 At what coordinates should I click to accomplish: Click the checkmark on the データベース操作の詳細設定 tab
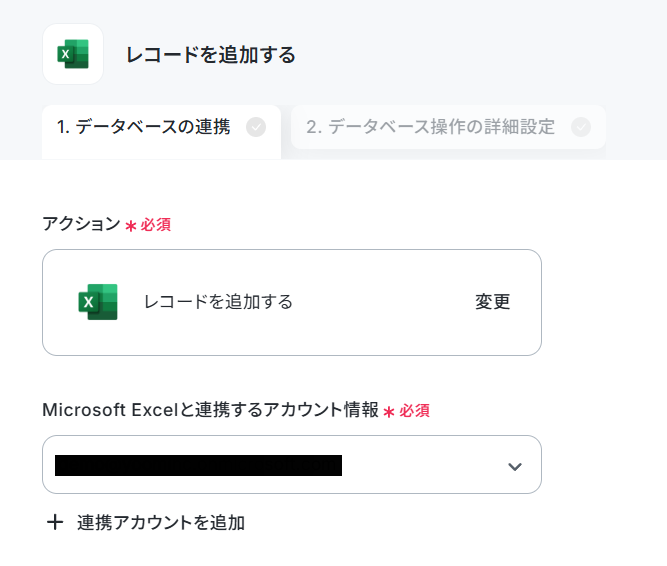click(581, 127)
